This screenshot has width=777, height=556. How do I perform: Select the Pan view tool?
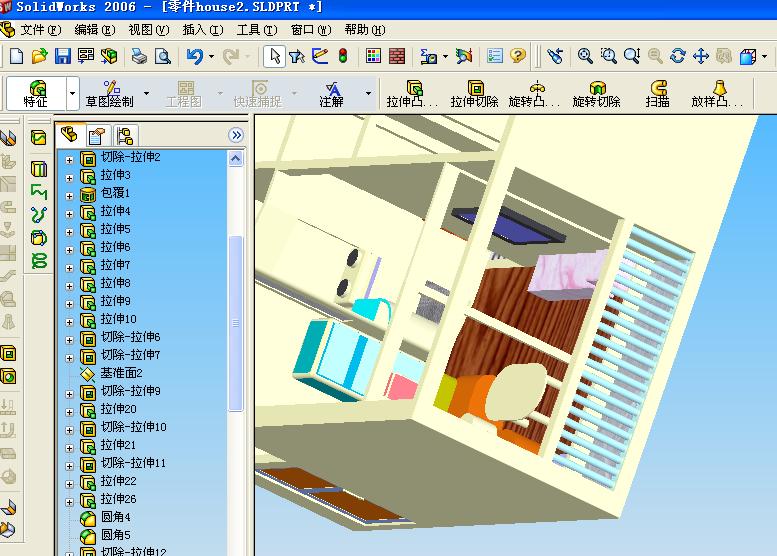point(701,56)
